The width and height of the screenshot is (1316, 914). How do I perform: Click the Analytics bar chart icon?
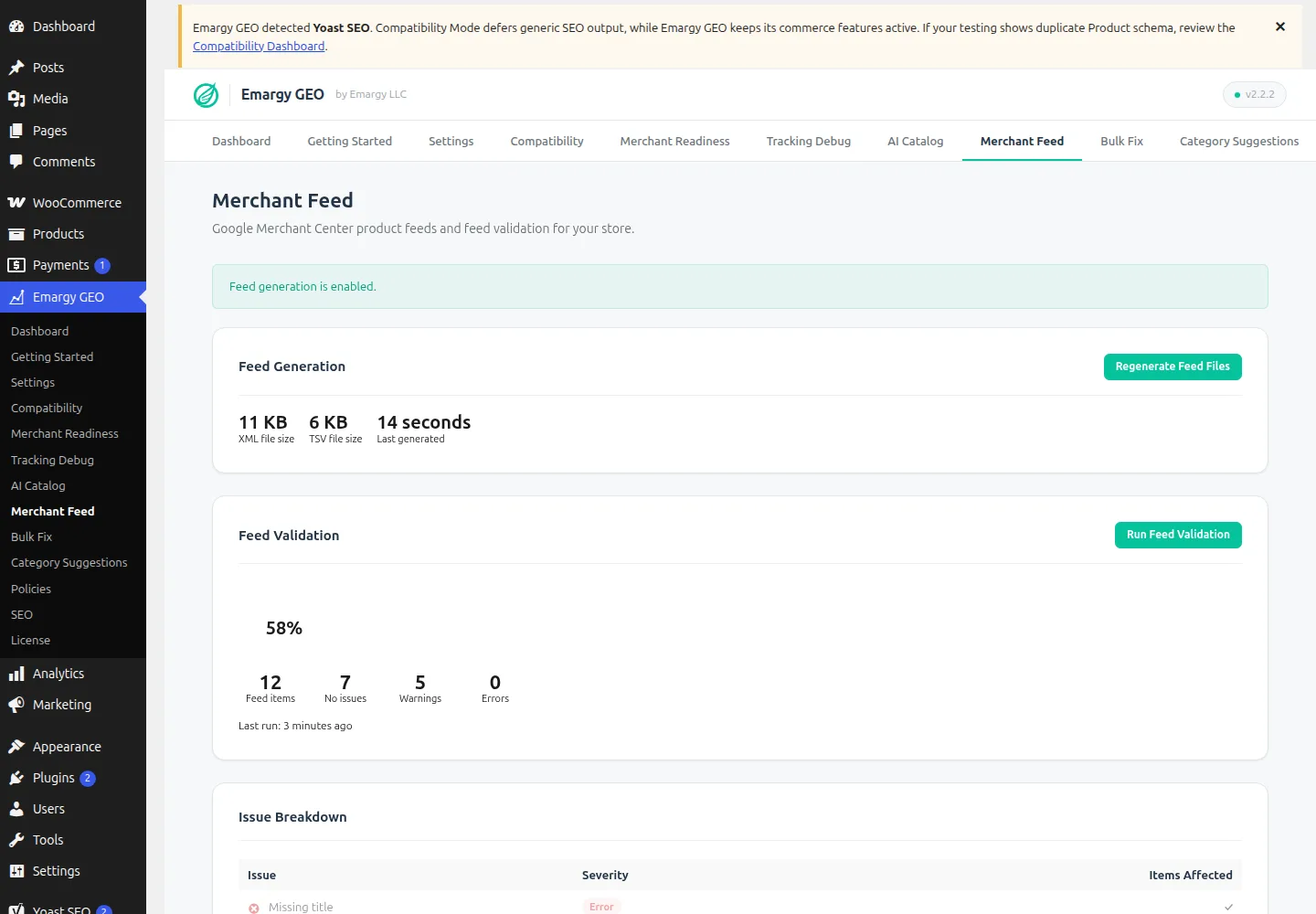click(x=16, y=674)
